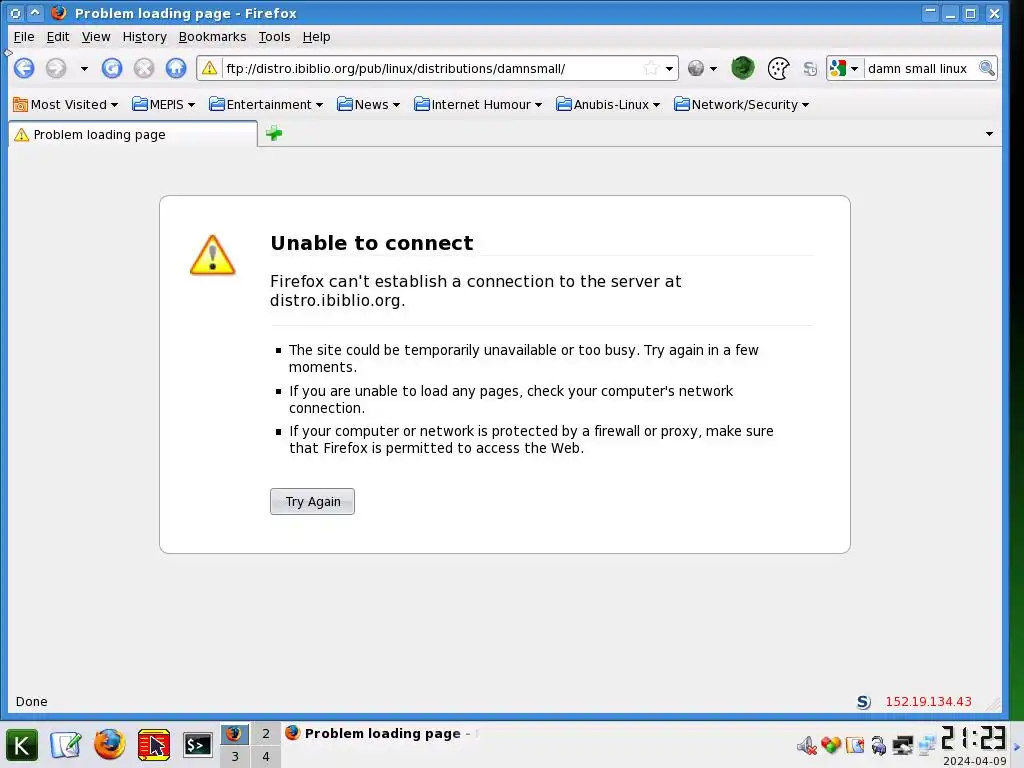The image size is (1024, 768).
Task: Open the back/forward history dropdown arrow
Action: point(84,69)
